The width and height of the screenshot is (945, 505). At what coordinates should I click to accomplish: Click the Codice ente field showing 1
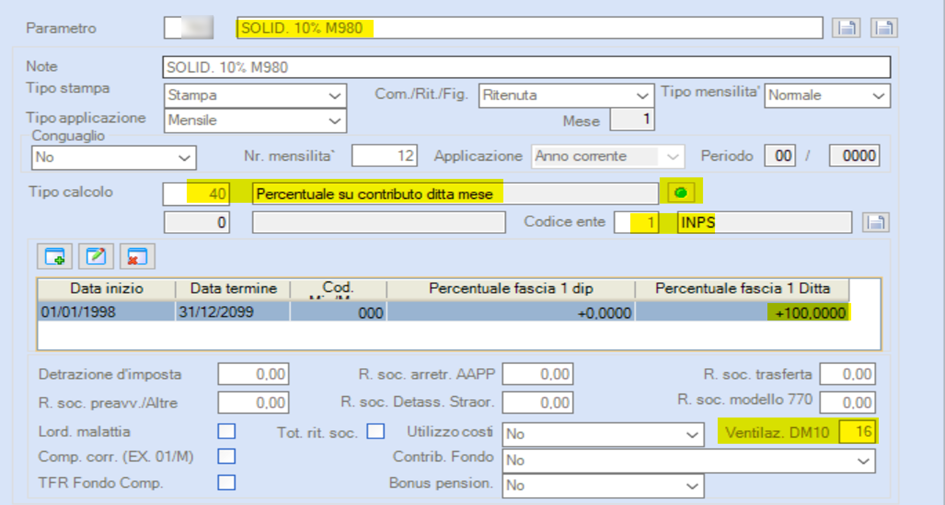(636, 222)
